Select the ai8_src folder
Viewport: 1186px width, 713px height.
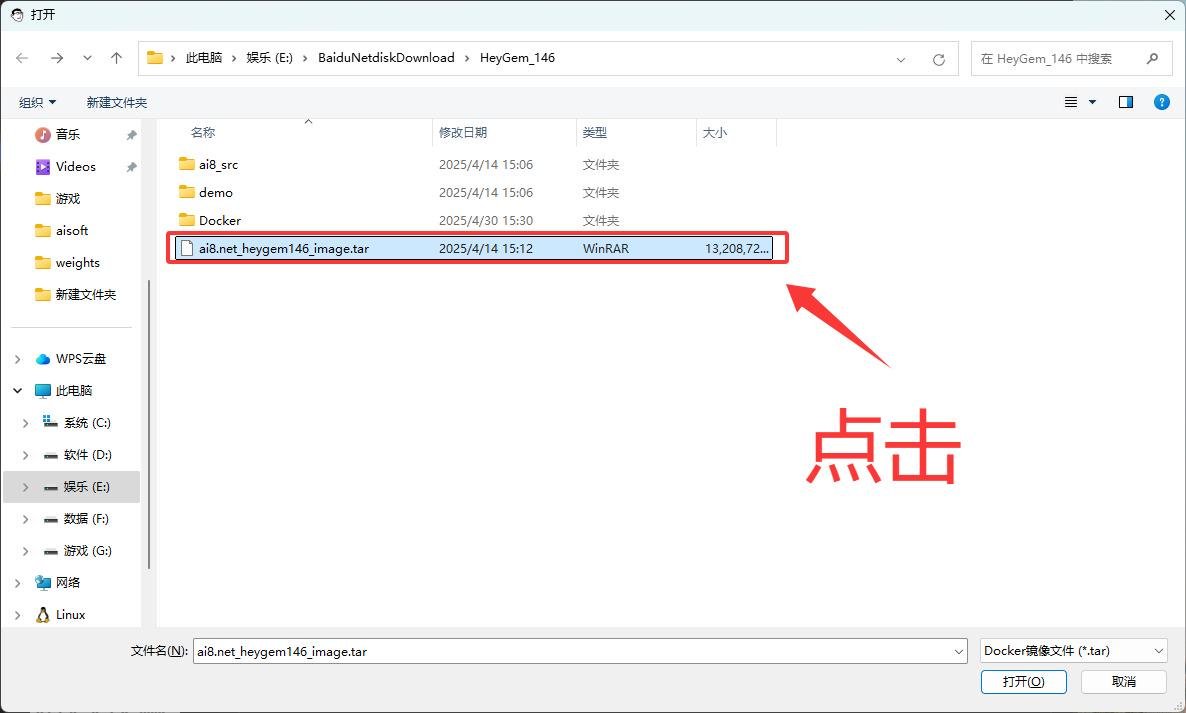(x=218, y=164)
